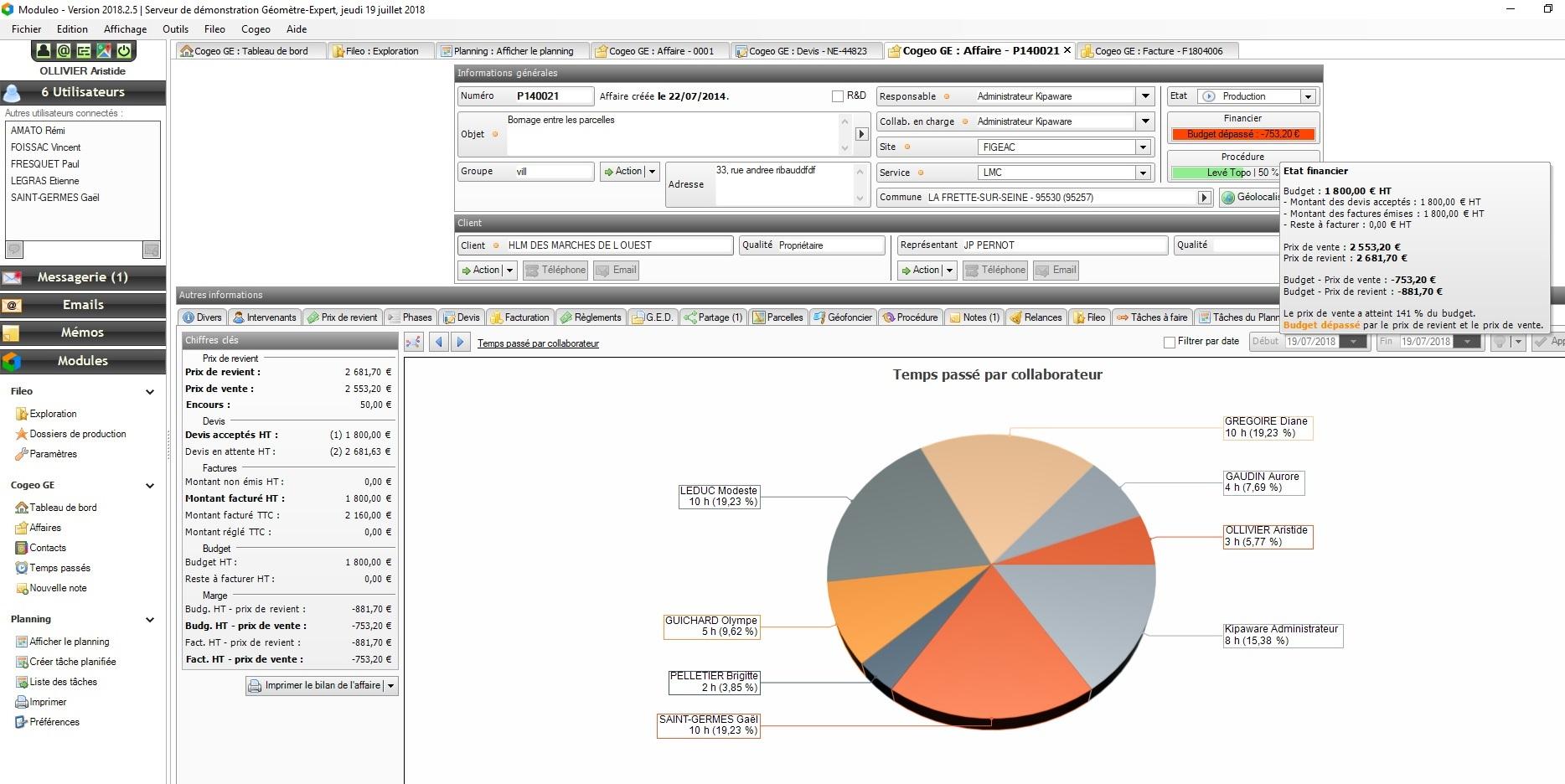Open Dossiers de production in the sidebar
Viewport: 1565px width, 784px height.
point(71,434)
